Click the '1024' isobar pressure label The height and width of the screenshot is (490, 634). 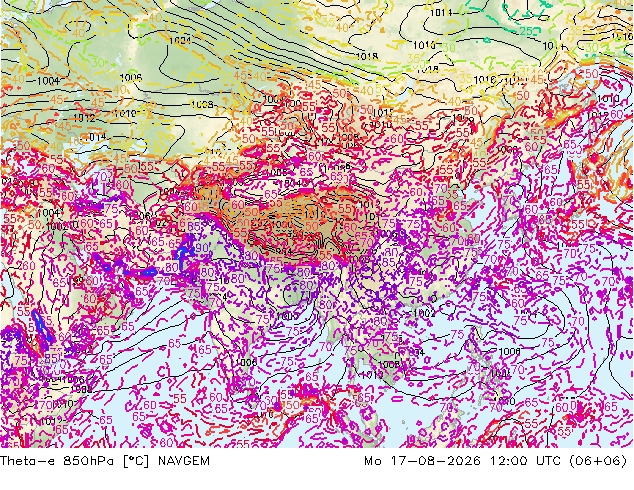pyautogui.click(x=180, y=40)
